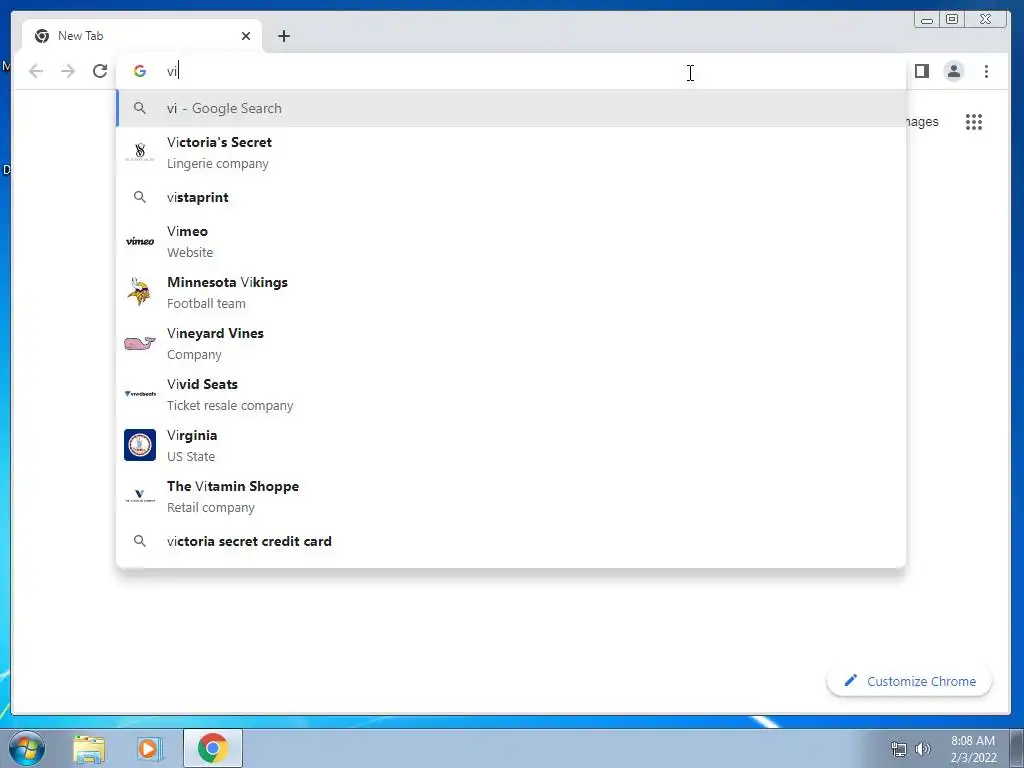Close the New Tab tab
Screen dimensions: 1024x768
(x=246, y=36)
